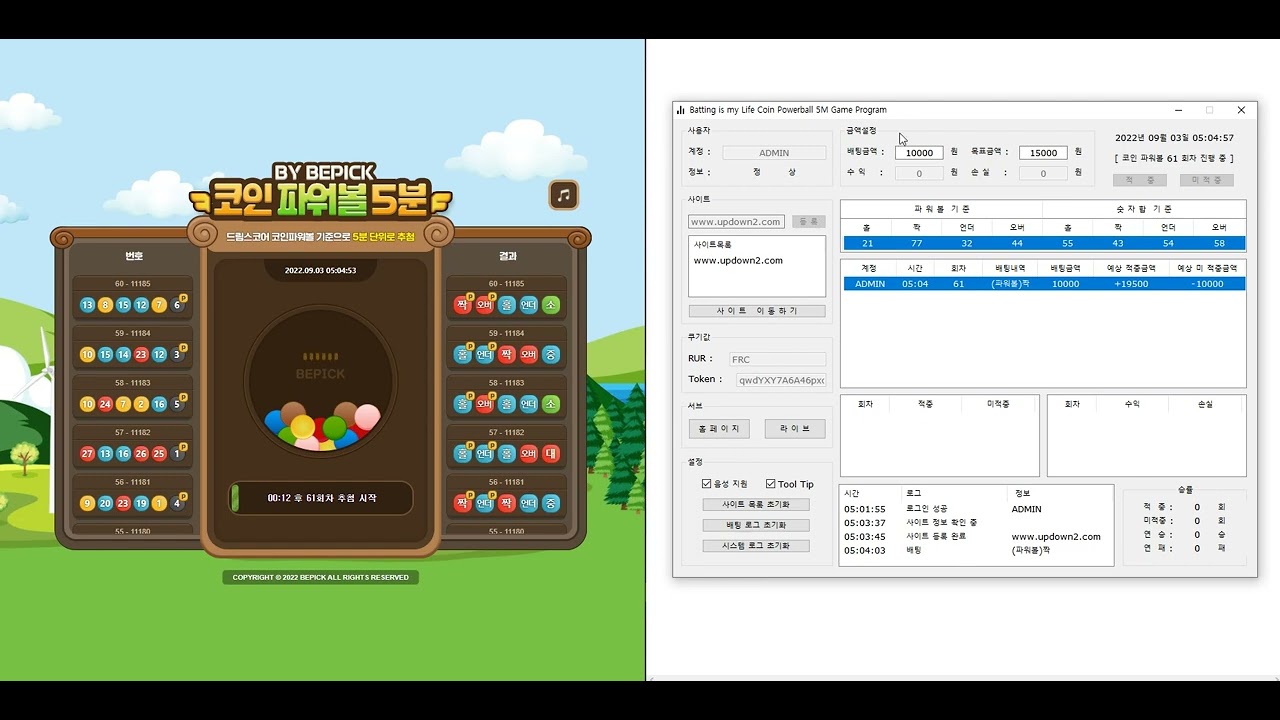Click the ball drawing machine globe
The width and height of the screenshot is (1280, 720).
tap(321, 382)
